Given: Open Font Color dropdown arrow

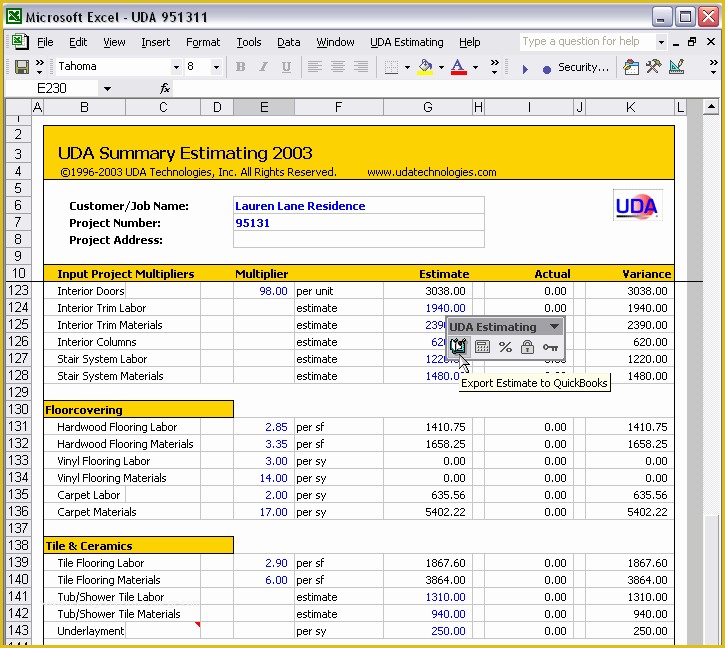Looking at the screenshot, I should coord(475,68).
